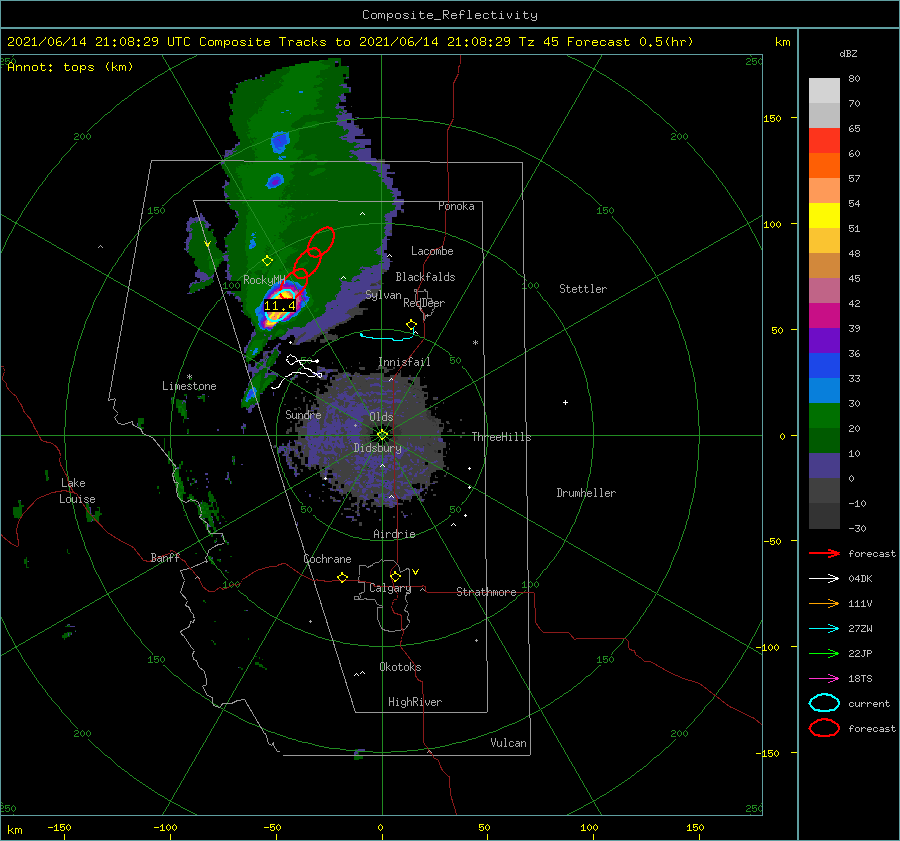This screenshot has height=841, width=900.
Task: Click the Annot: tops (km) label
Action: pyautogui.click(x=70, y=67)
